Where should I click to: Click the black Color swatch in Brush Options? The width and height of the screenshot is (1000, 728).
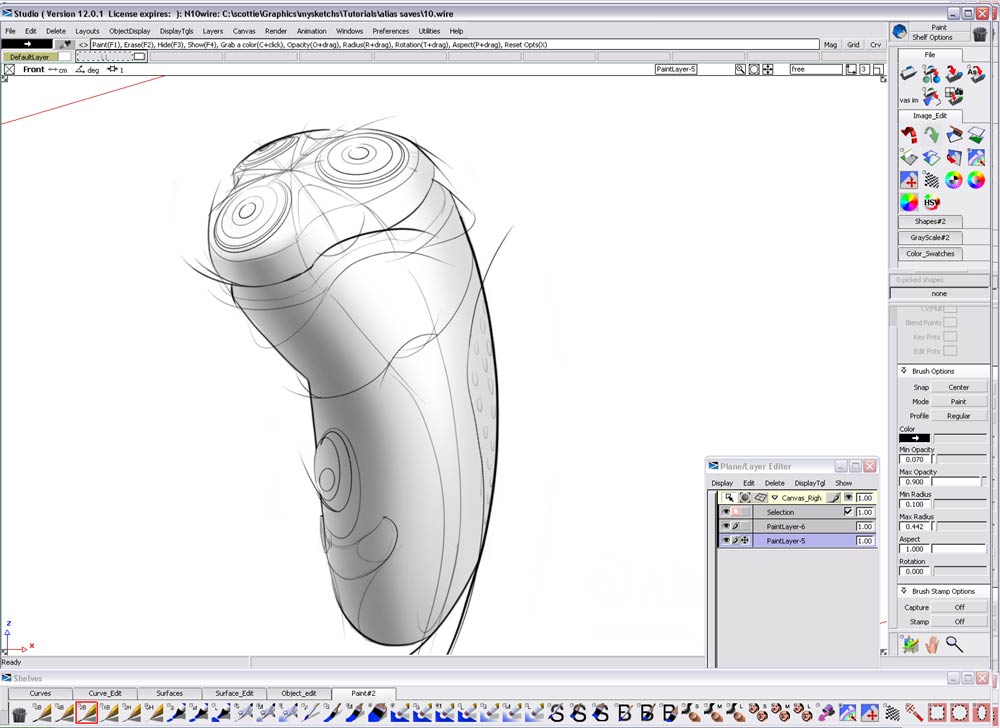[x=914, y=437]
